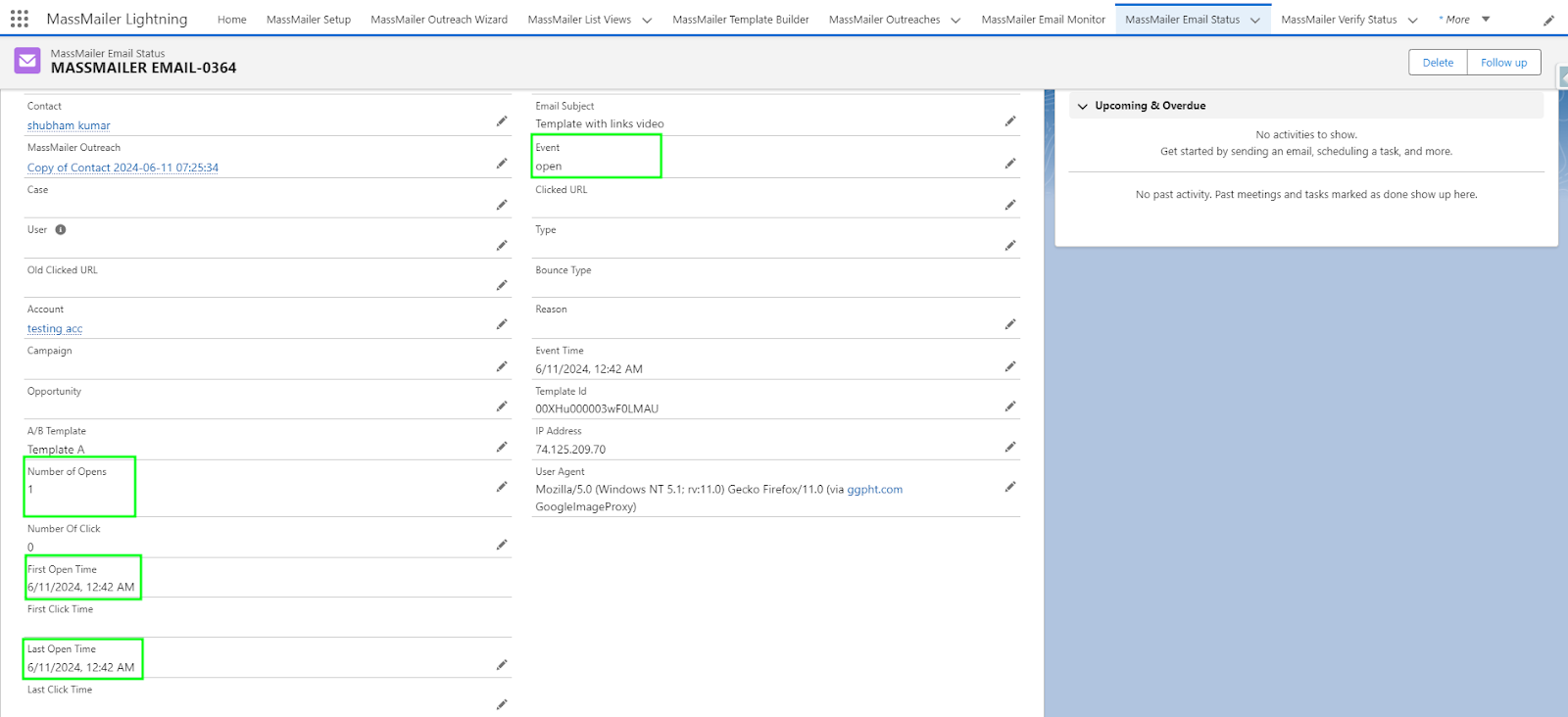Edit the Campaign field pencil icon
The image size is (1568, 717).
(x=502, y=366)
